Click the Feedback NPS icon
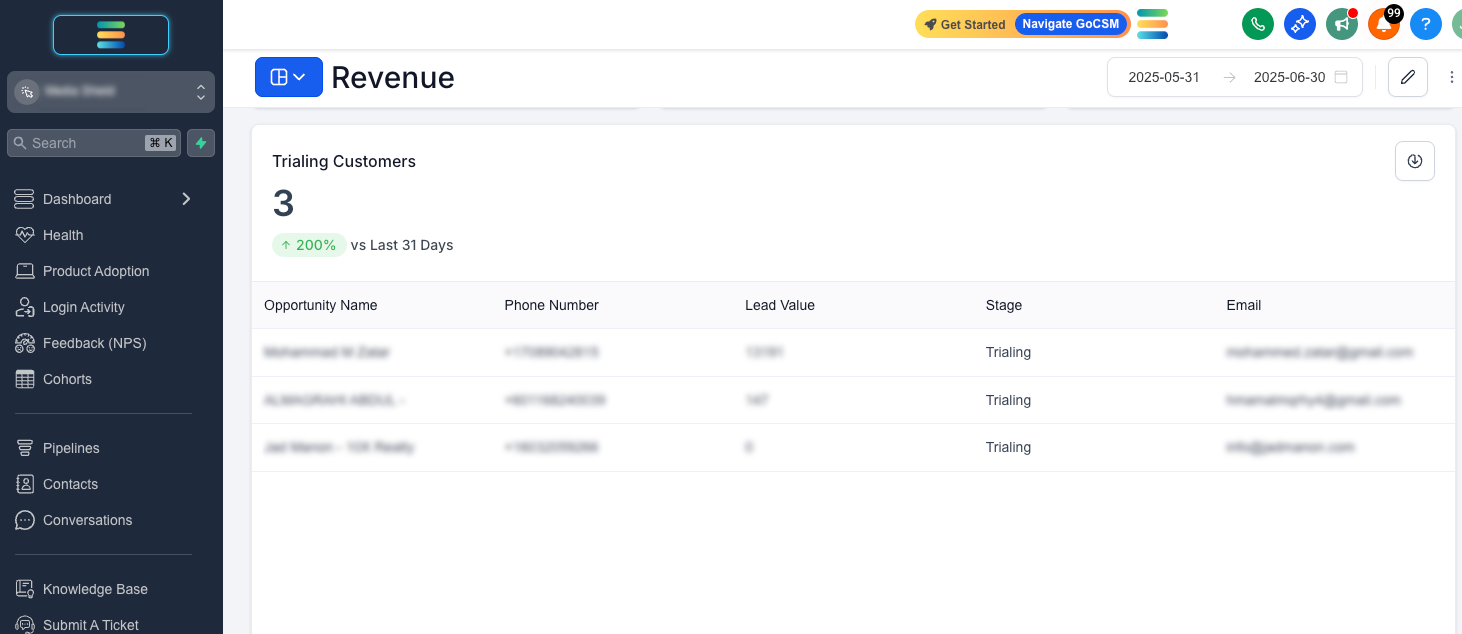 click(24, 343)
